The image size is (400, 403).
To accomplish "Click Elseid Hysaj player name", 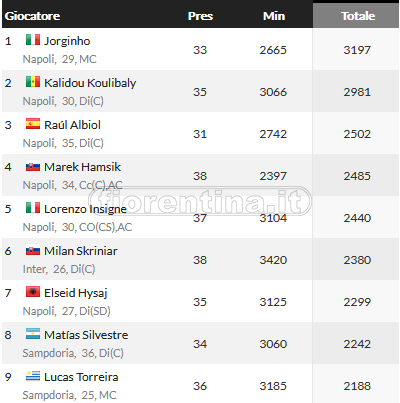I will pos(76,293).
